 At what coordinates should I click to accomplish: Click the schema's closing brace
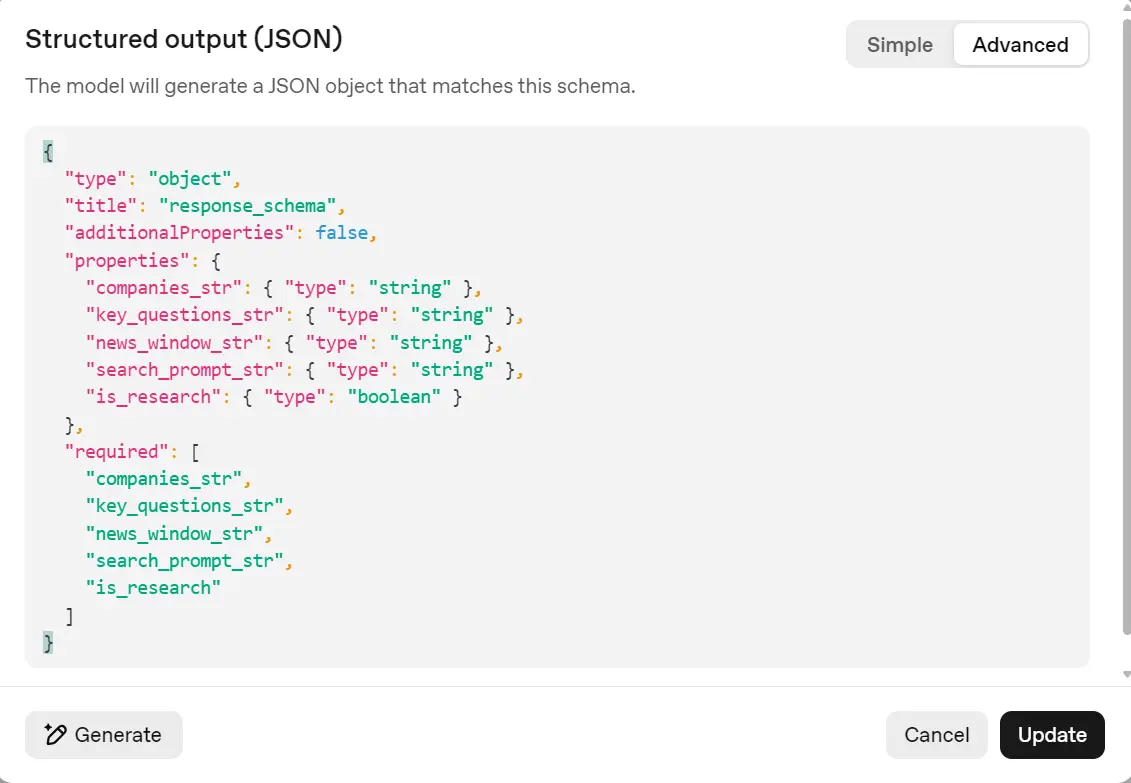48,643
